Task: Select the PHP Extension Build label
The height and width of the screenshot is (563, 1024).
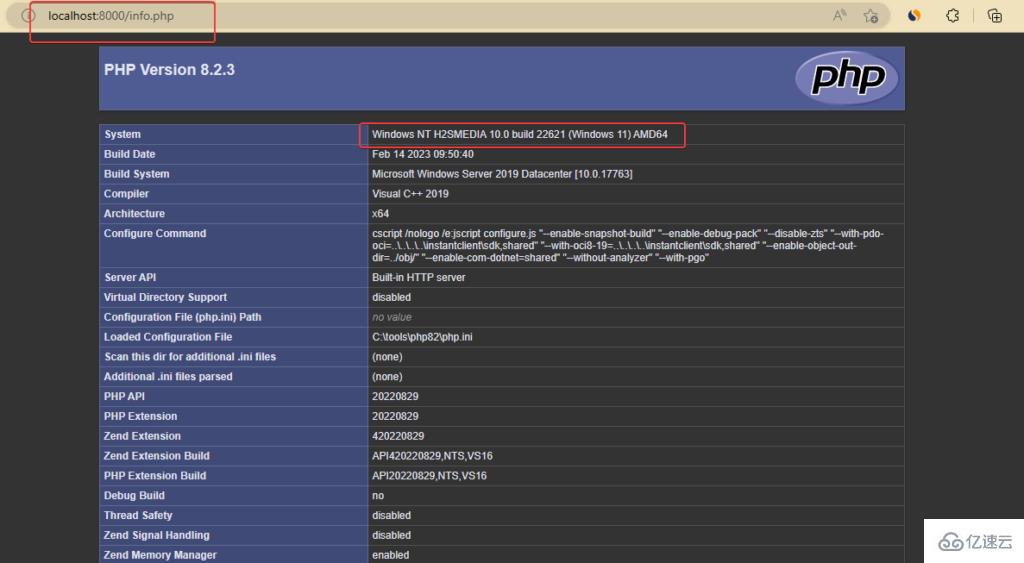Action: click(155, 475)
